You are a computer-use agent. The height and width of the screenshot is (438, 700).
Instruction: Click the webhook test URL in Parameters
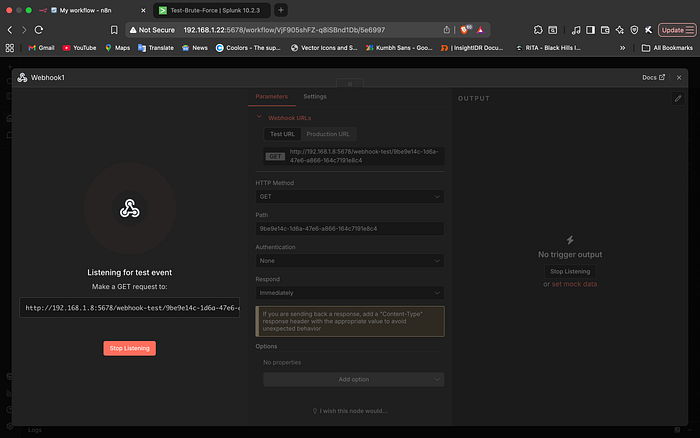click(364, 156)
